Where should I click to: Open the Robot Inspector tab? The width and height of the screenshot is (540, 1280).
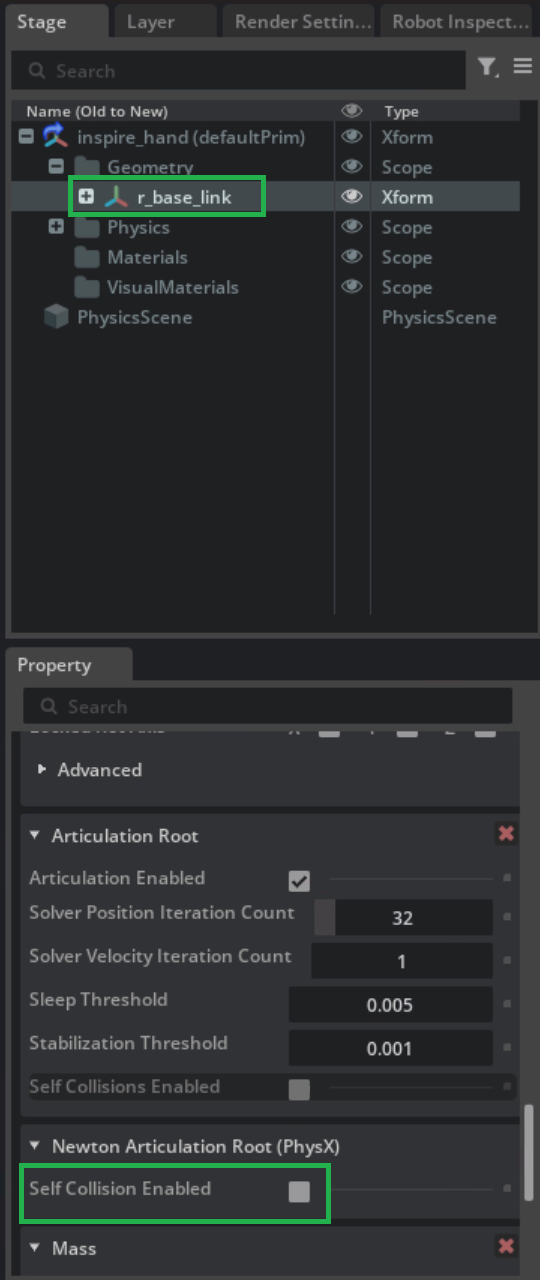tap(460, 21)
